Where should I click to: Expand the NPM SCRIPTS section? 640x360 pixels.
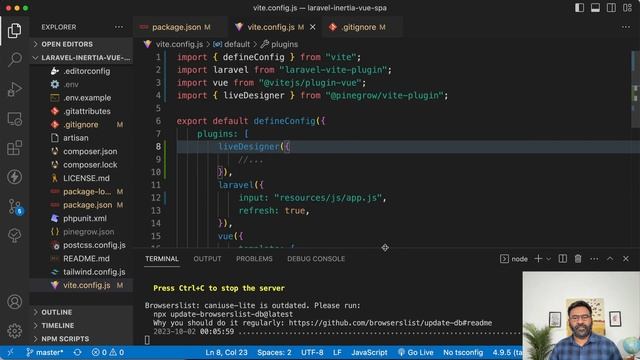81,339
